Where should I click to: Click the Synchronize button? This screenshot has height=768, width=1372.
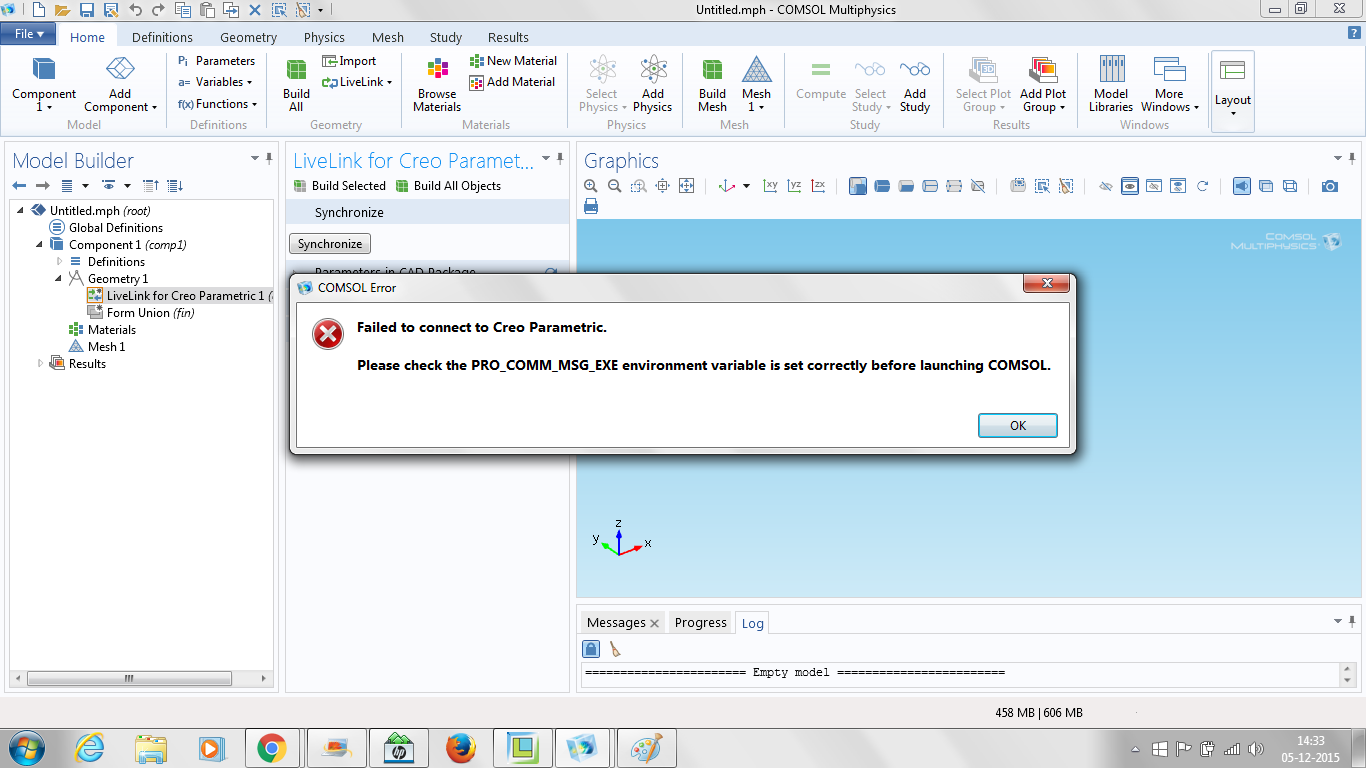click(x=329, y=244)
